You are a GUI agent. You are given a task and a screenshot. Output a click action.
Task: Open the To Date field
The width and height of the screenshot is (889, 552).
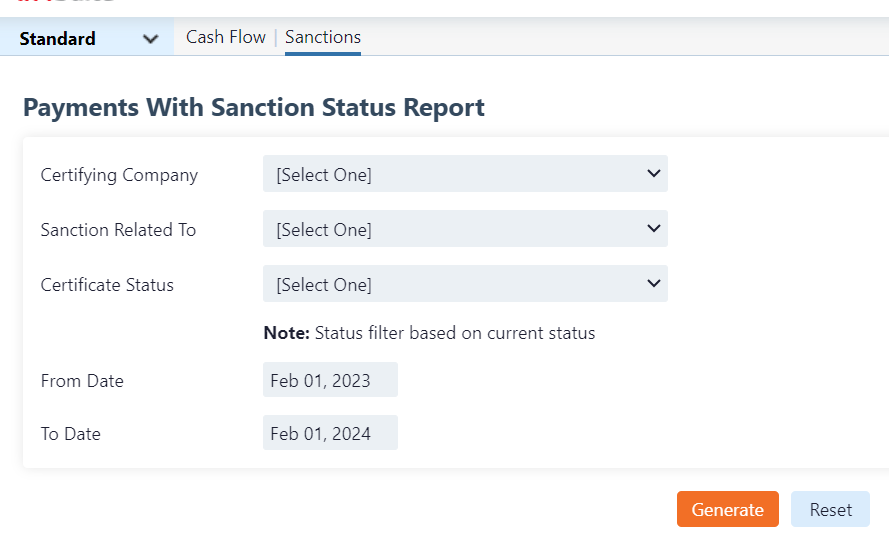tap(330, 433)
